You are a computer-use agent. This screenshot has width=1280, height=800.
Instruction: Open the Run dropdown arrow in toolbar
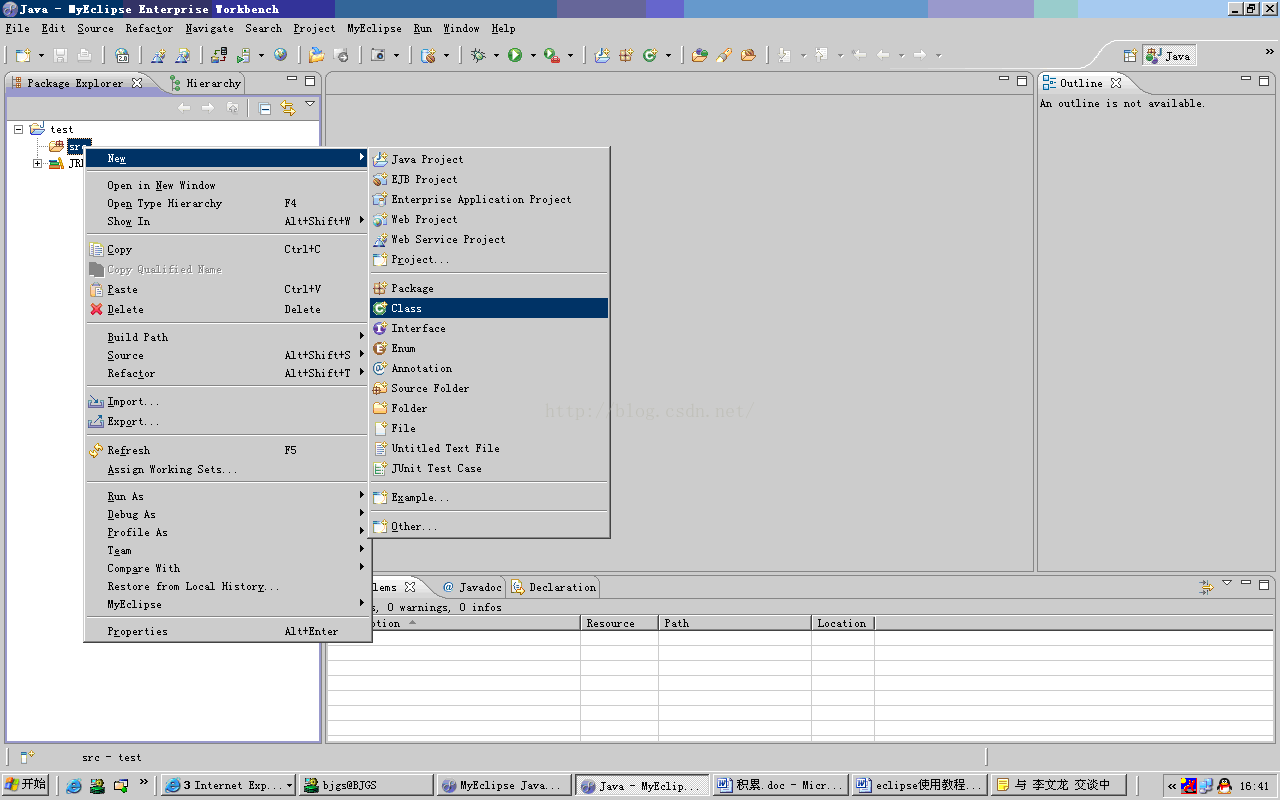[533, 55]
